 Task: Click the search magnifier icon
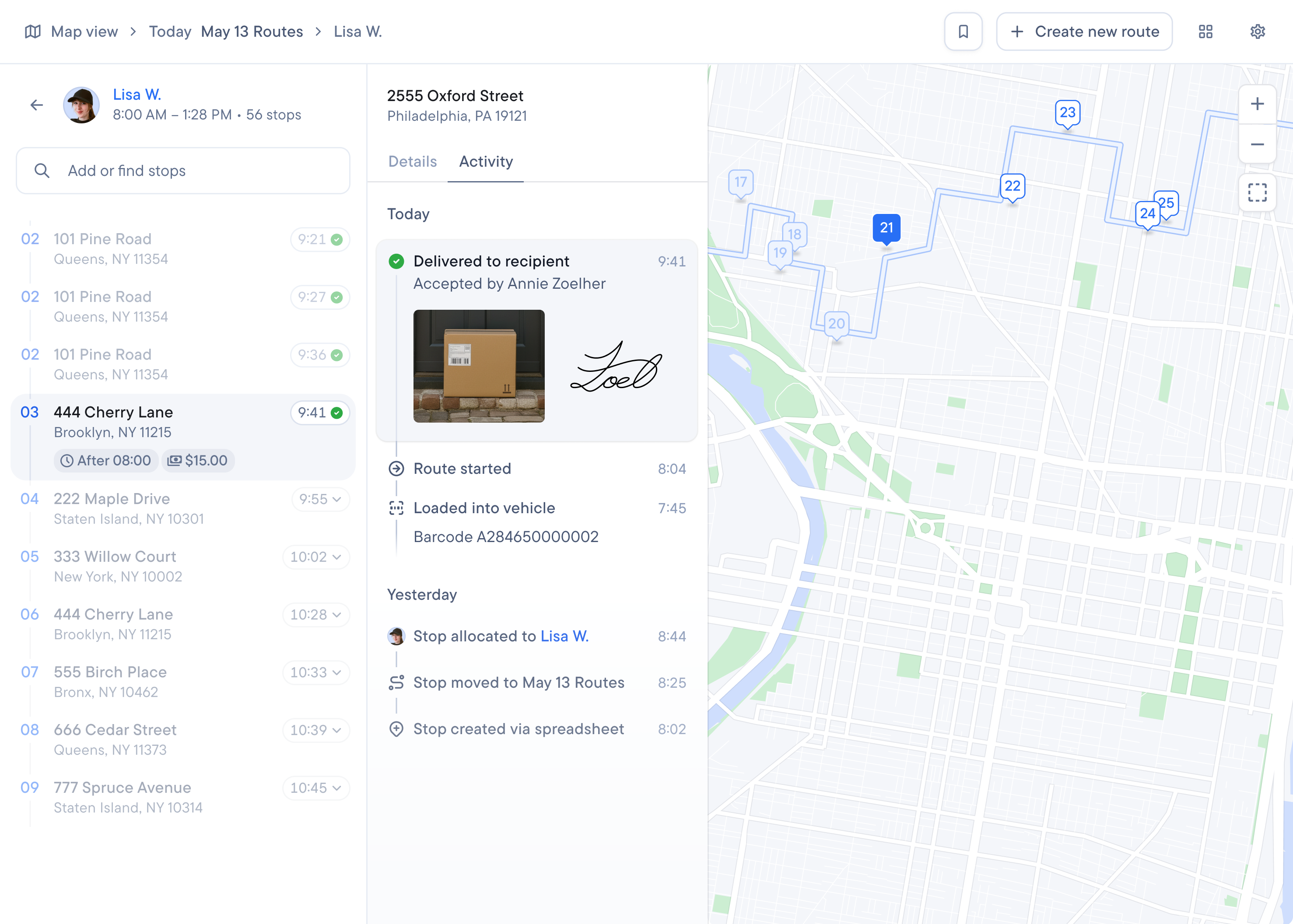click(x=42, y=171)
